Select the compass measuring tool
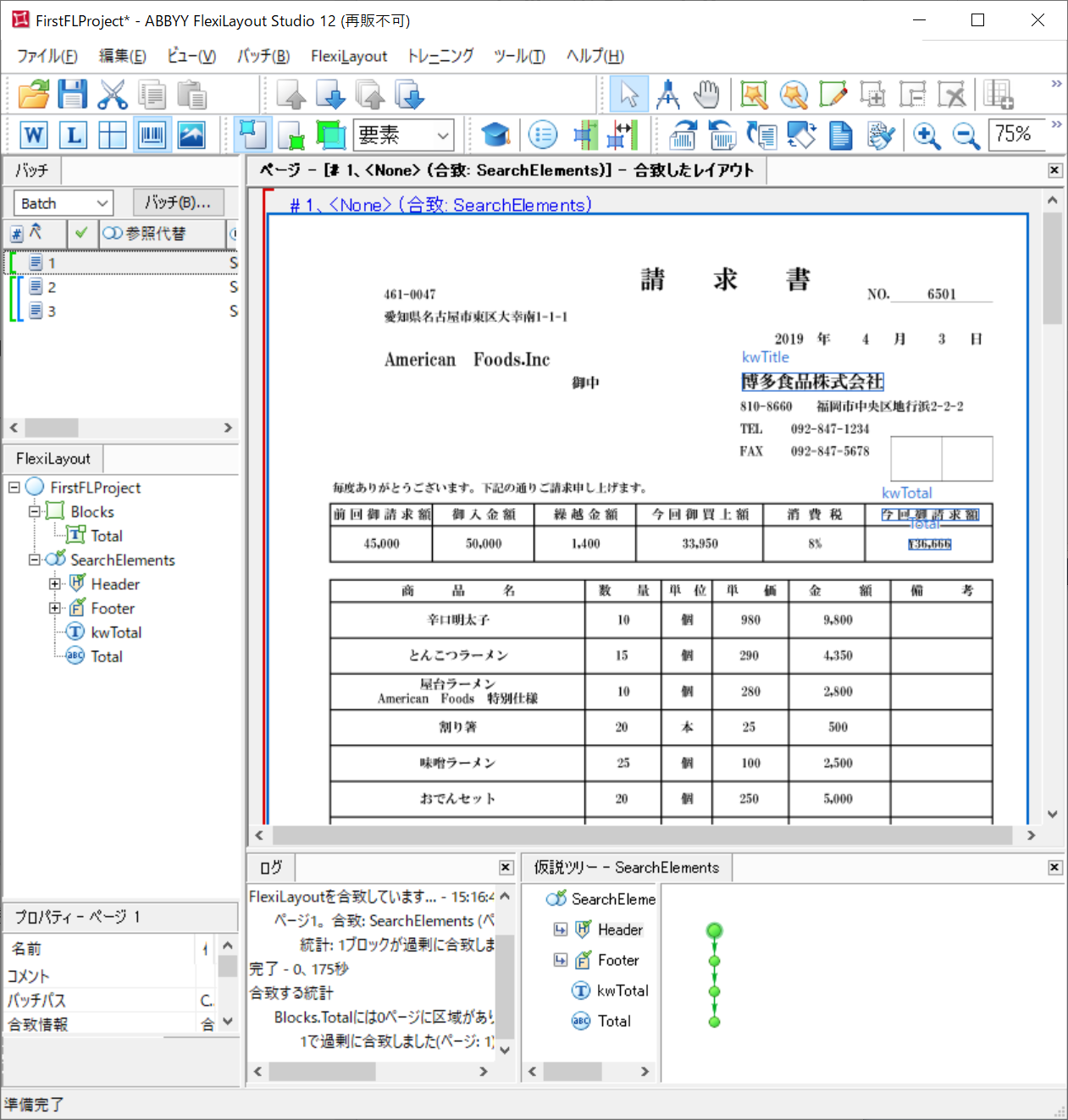 tap(668, 94)
